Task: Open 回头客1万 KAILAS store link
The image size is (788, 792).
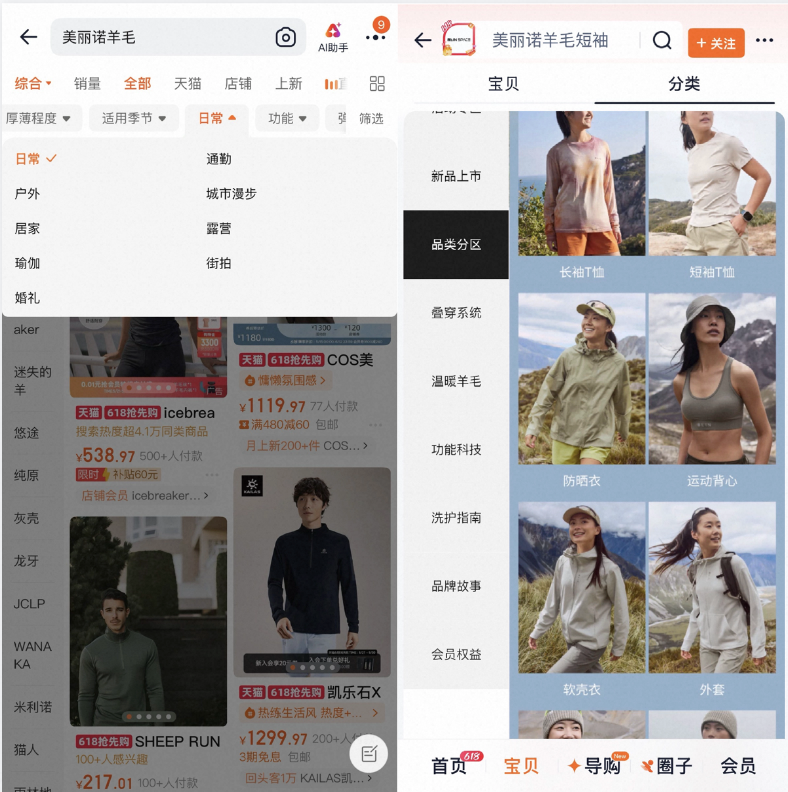Action: pos(307,778)
